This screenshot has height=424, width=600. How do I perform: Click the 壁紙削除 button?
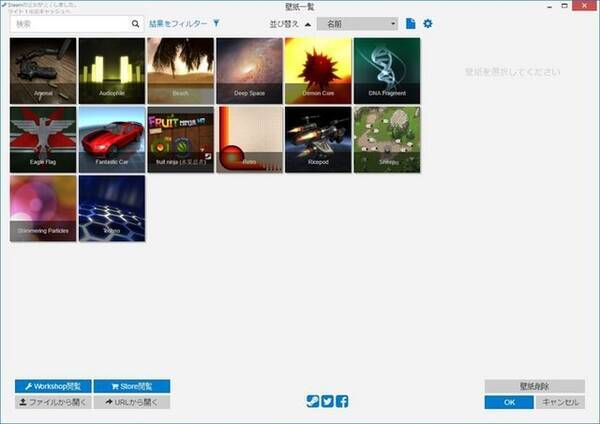pyautogui.click(x=535, y=386)
